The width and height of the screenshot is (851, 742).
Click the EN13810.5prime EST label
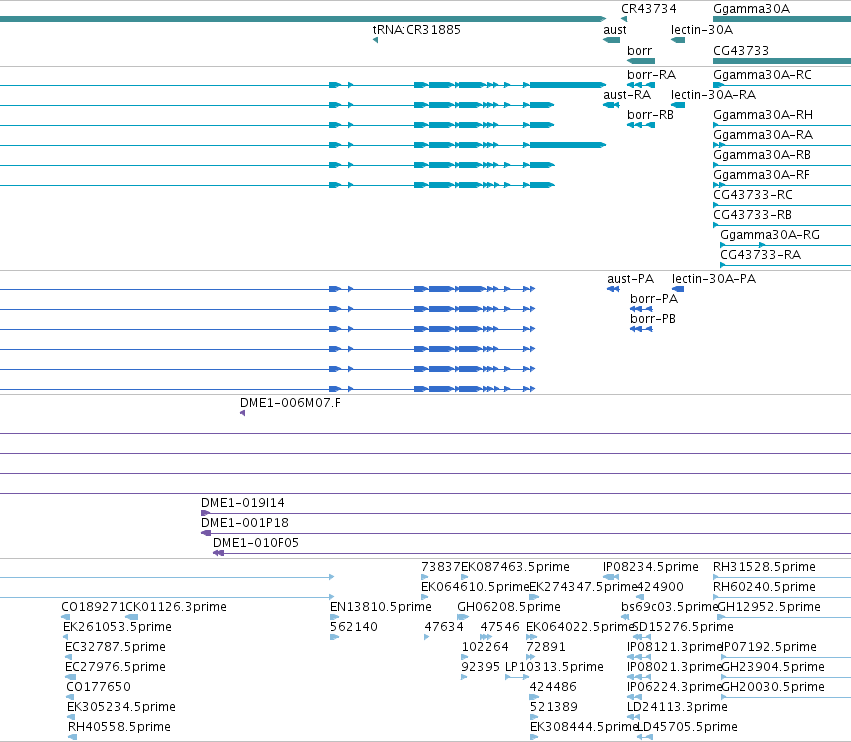pos(380,607)
